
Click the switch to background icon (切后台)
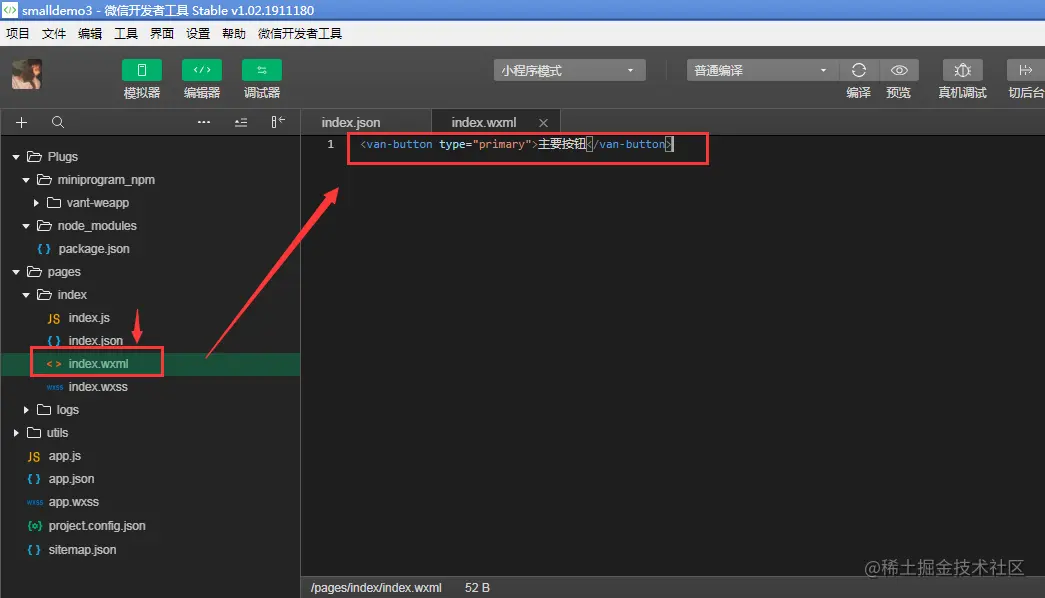(1025, 70)
